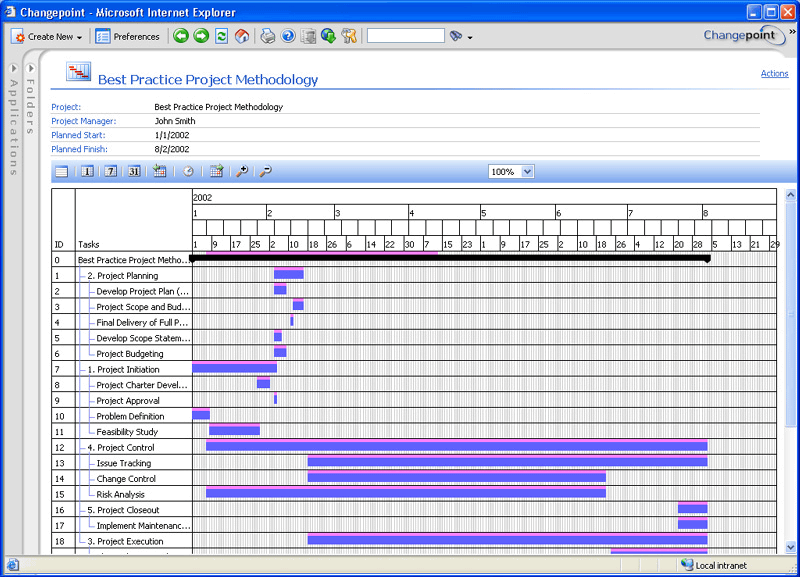The image size is (800, 577).
Task: Click the Changepoint logo
Action: (743, 36)
